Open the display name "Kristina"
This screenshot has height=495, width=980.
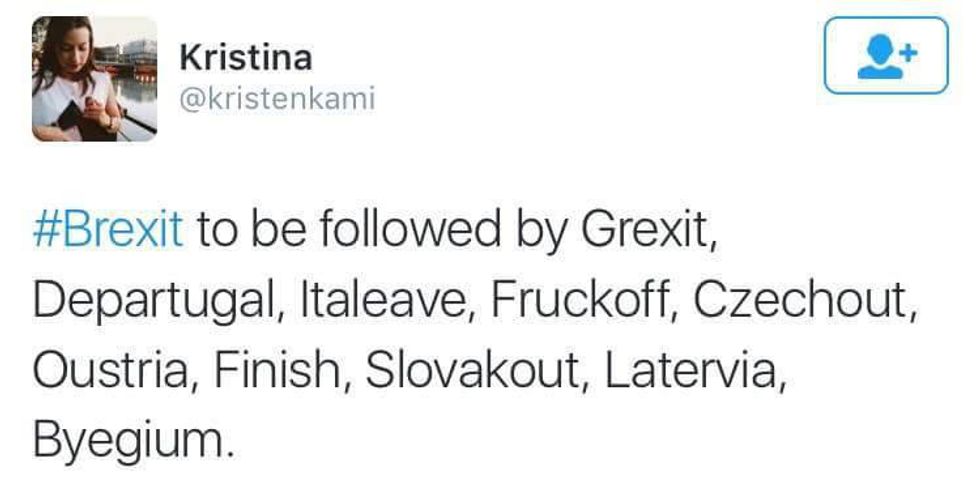pyautogui.click(x=245, y=58)
